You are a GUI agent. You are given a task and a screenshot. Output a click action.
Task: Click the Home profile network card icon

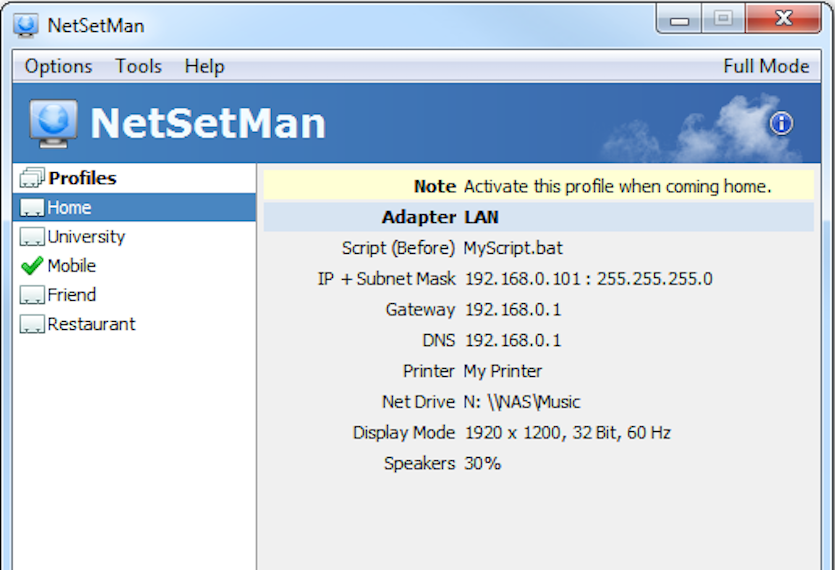pyautogui.click(x=32, y=208)
